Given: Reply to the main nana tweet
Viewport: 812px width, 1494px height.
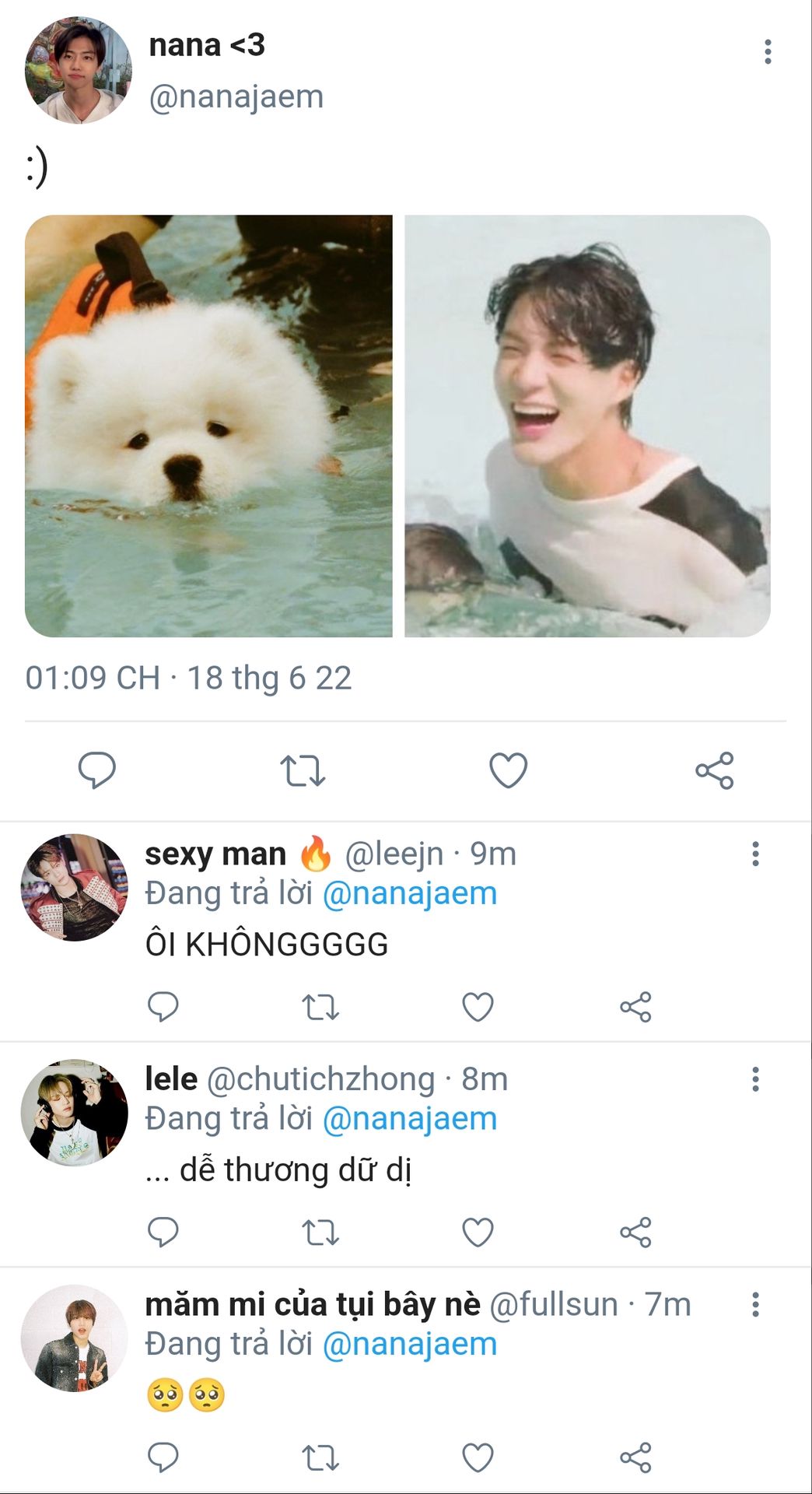Looking at the screenshot, I should coord(97,770).
